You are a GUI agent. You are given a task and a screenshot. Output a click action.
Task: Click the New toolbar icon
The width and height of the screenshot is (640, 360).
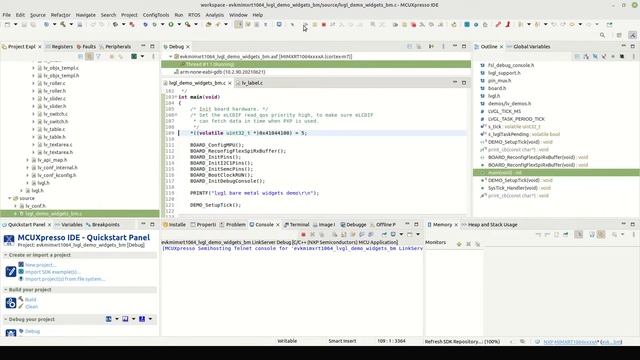7,24
